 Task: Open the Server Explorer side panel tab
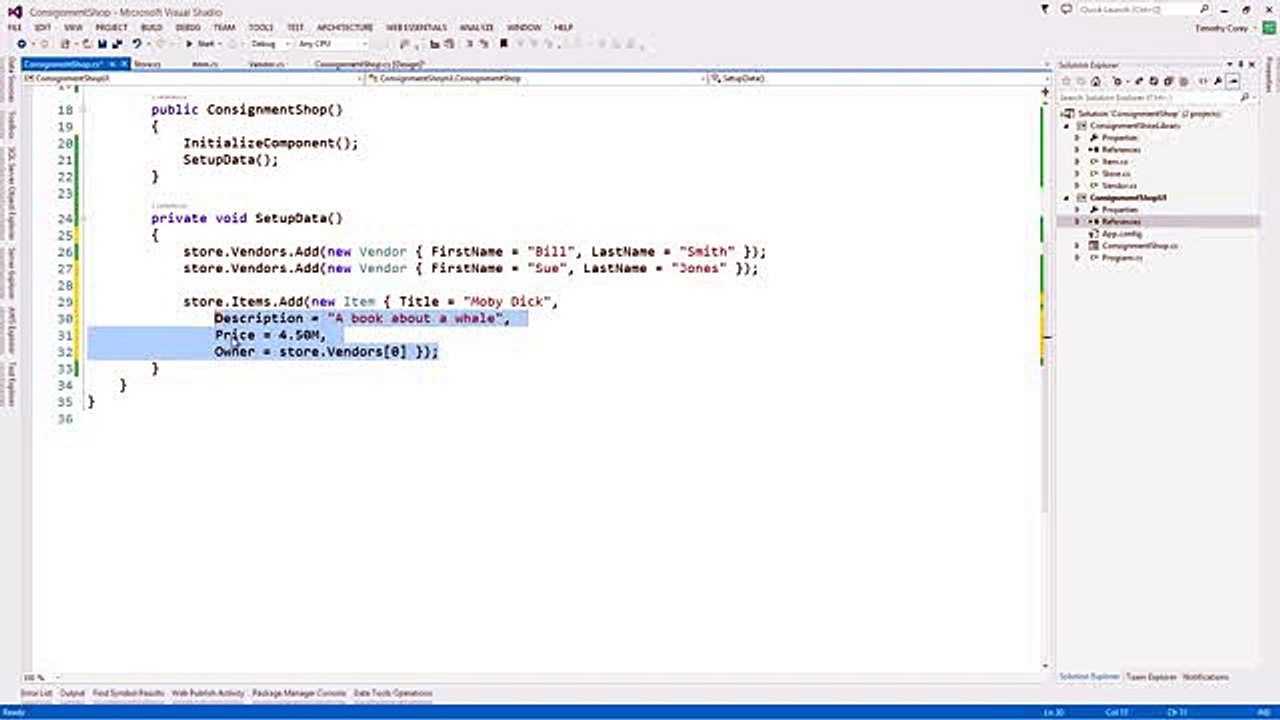11,272
